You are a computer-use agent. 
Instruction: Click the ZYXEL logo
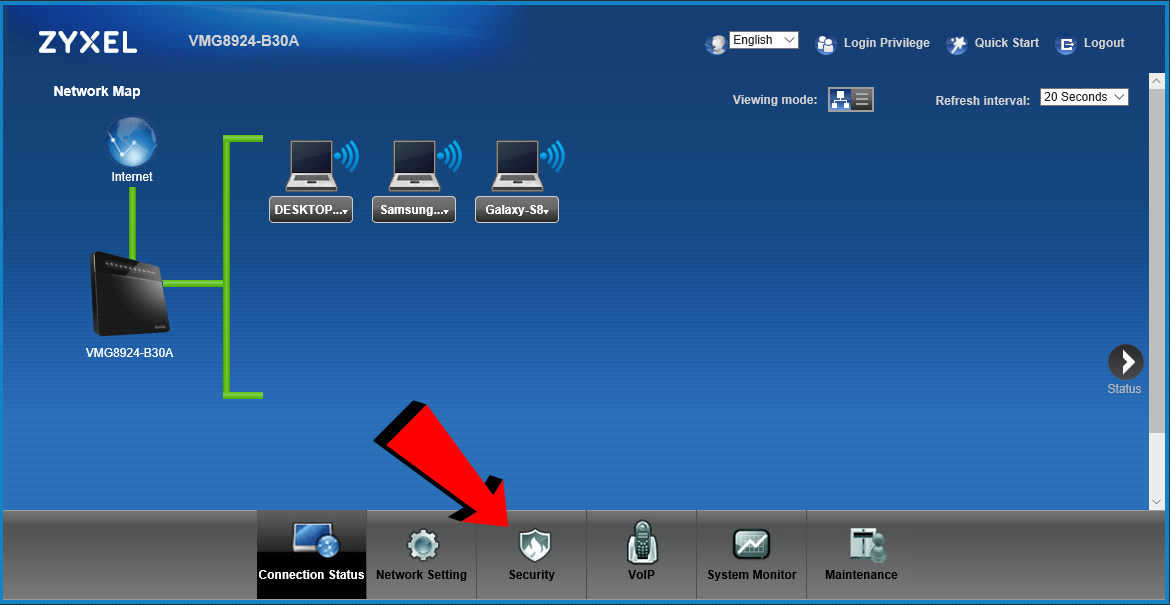click(x=87, y=43)
